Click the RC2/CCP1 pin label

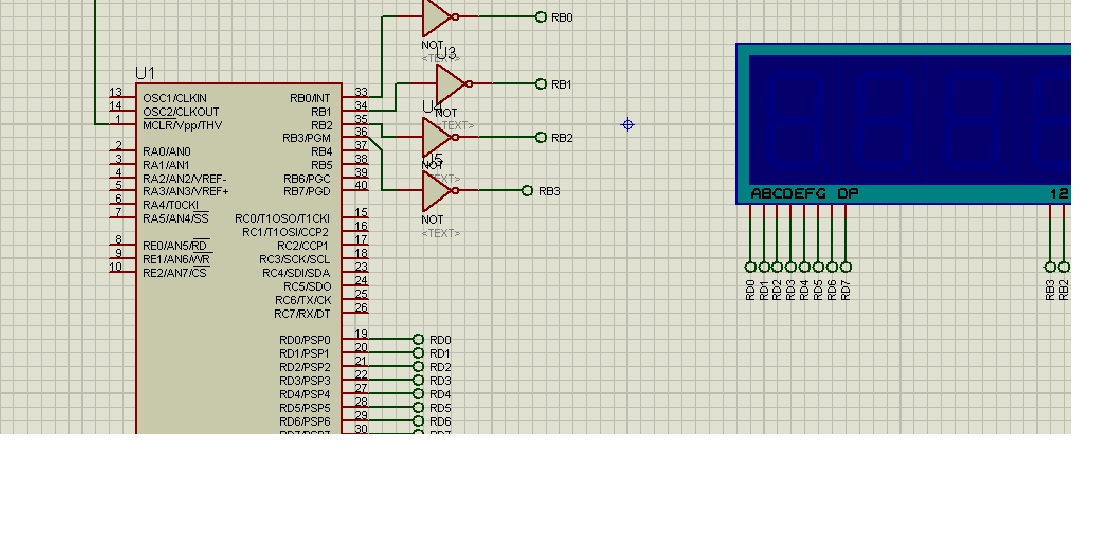tap(303, 245)
